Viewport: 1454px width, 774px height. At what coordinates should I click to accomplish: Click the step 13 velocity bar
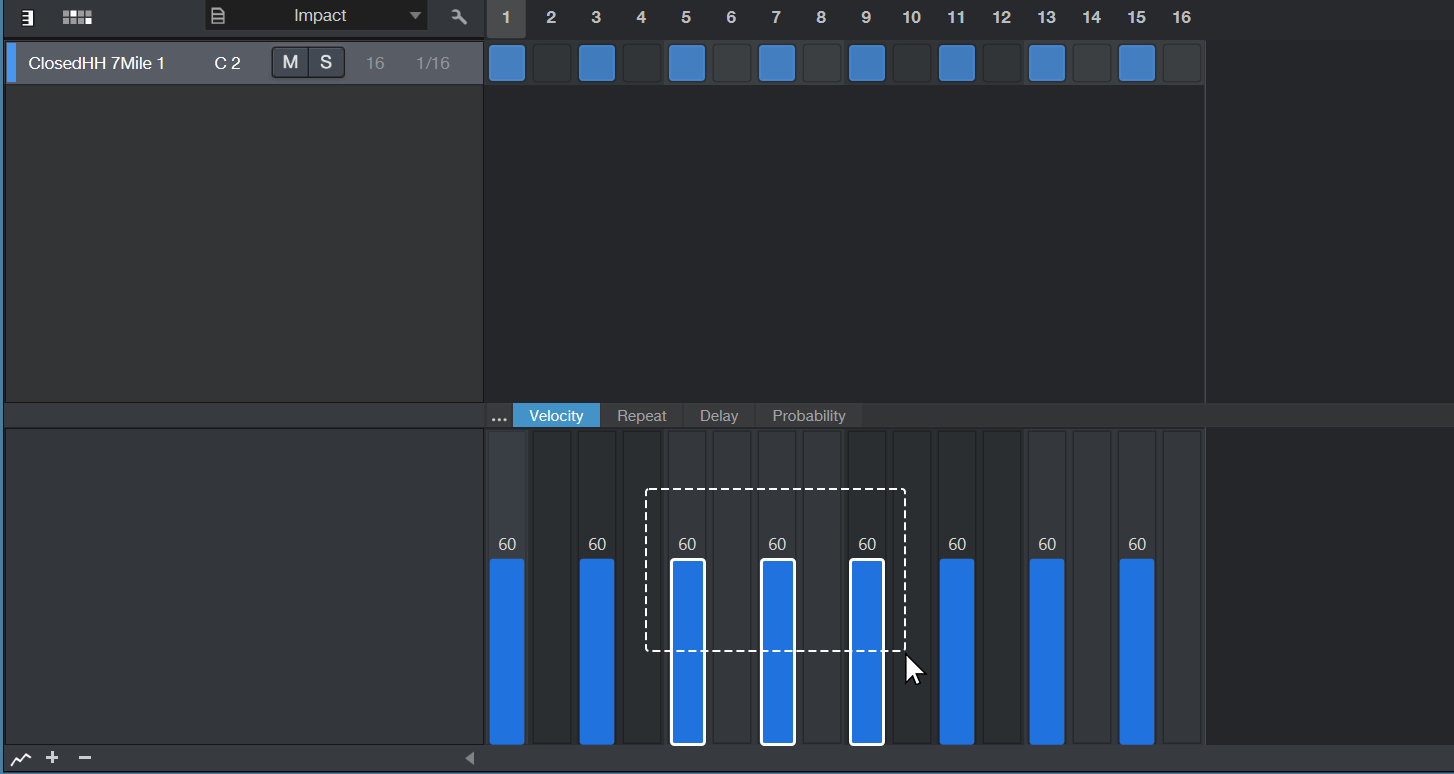coord(1047,651)
